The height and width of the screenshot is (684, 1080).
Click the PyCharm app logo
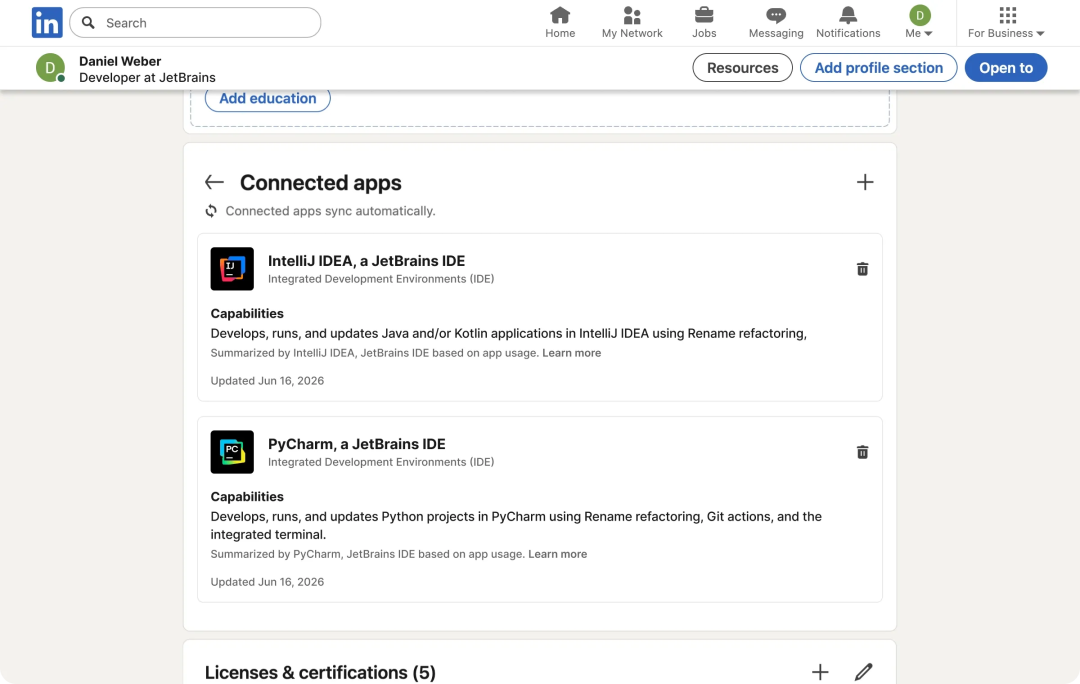(x=232, y=452)
